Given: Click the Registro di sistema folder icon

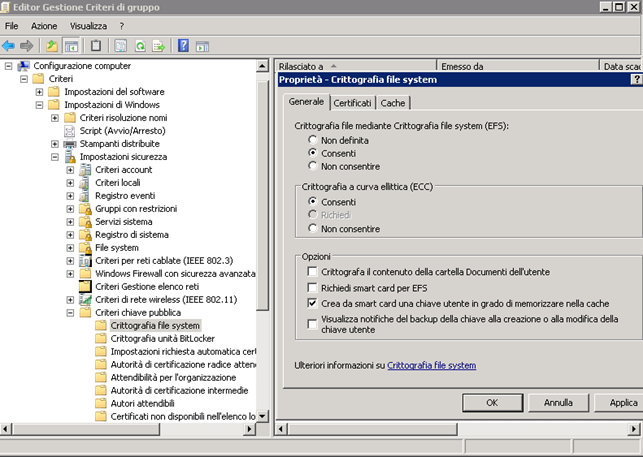Looking at the screenshot, I should [x=85, y=235].
